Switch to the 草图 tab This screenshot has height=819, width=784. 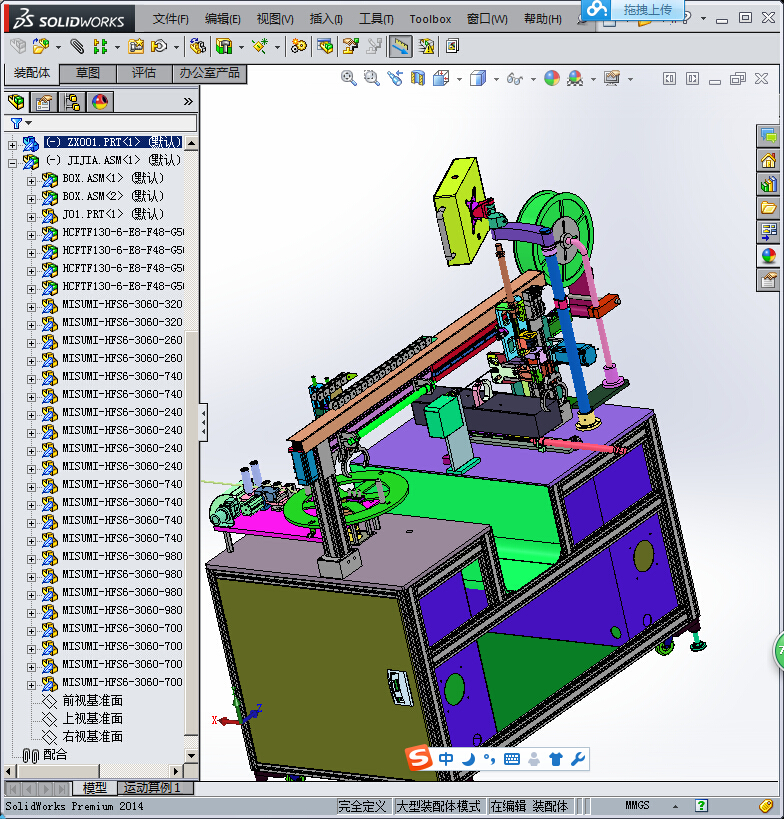[88, 73]
